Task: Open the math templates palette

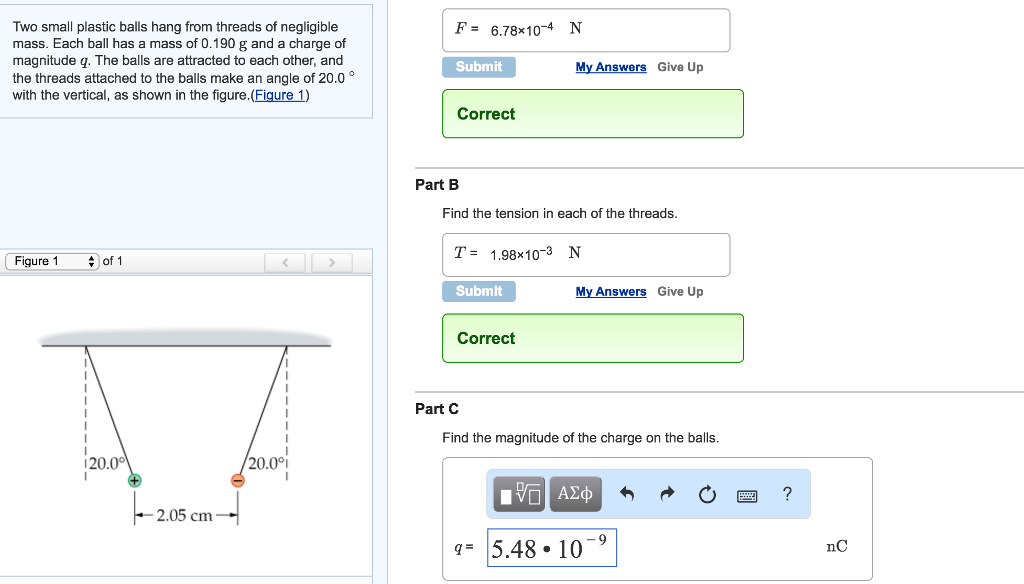Action: [519, 494]
